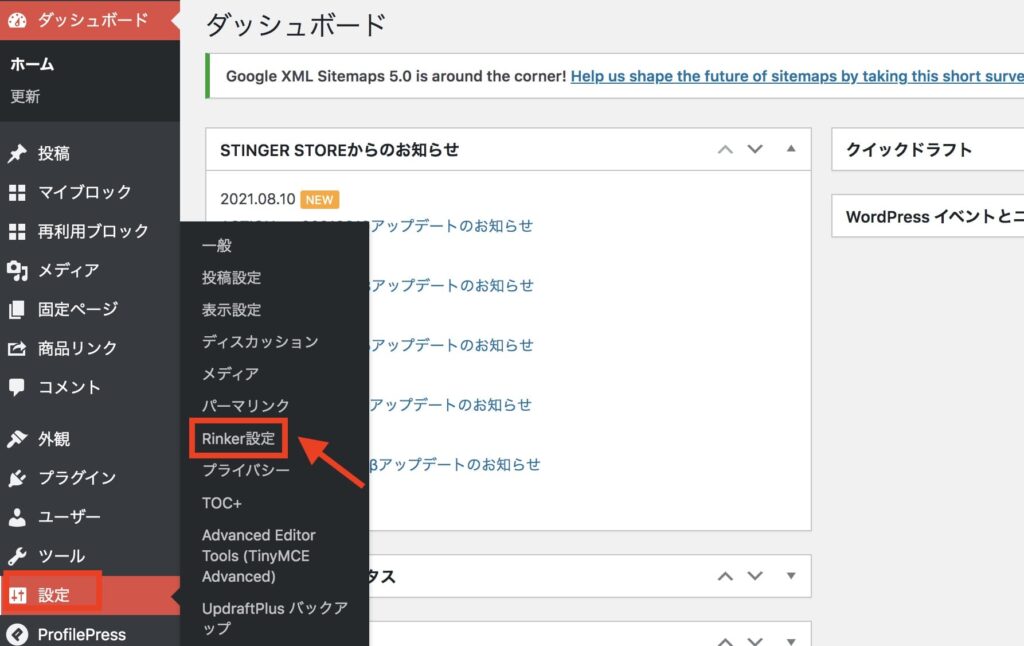Open first アップデートのお知らせ link below 2021.08.10
The width and height of the screenshot is (1024, 646).
pyautogui.click(x=452, y=226)
